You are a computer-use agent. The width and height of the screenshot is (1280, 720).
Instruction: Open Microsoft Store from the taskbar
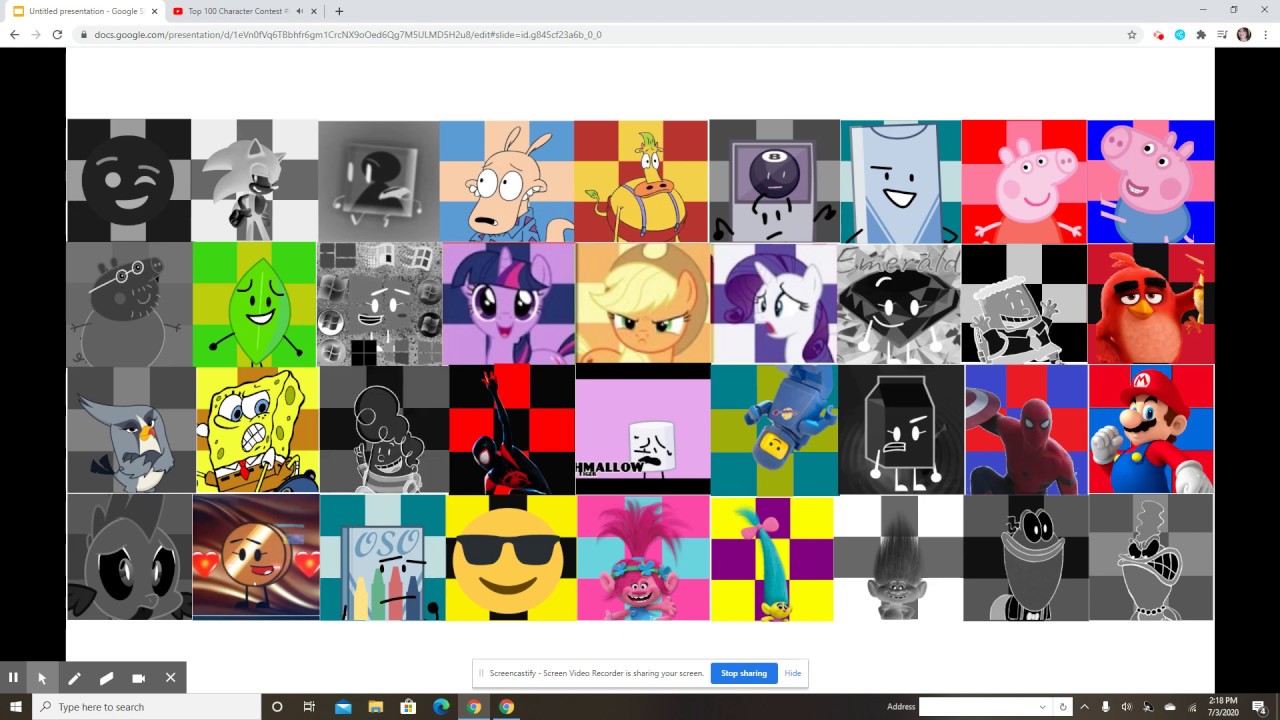tap(408, 707)
